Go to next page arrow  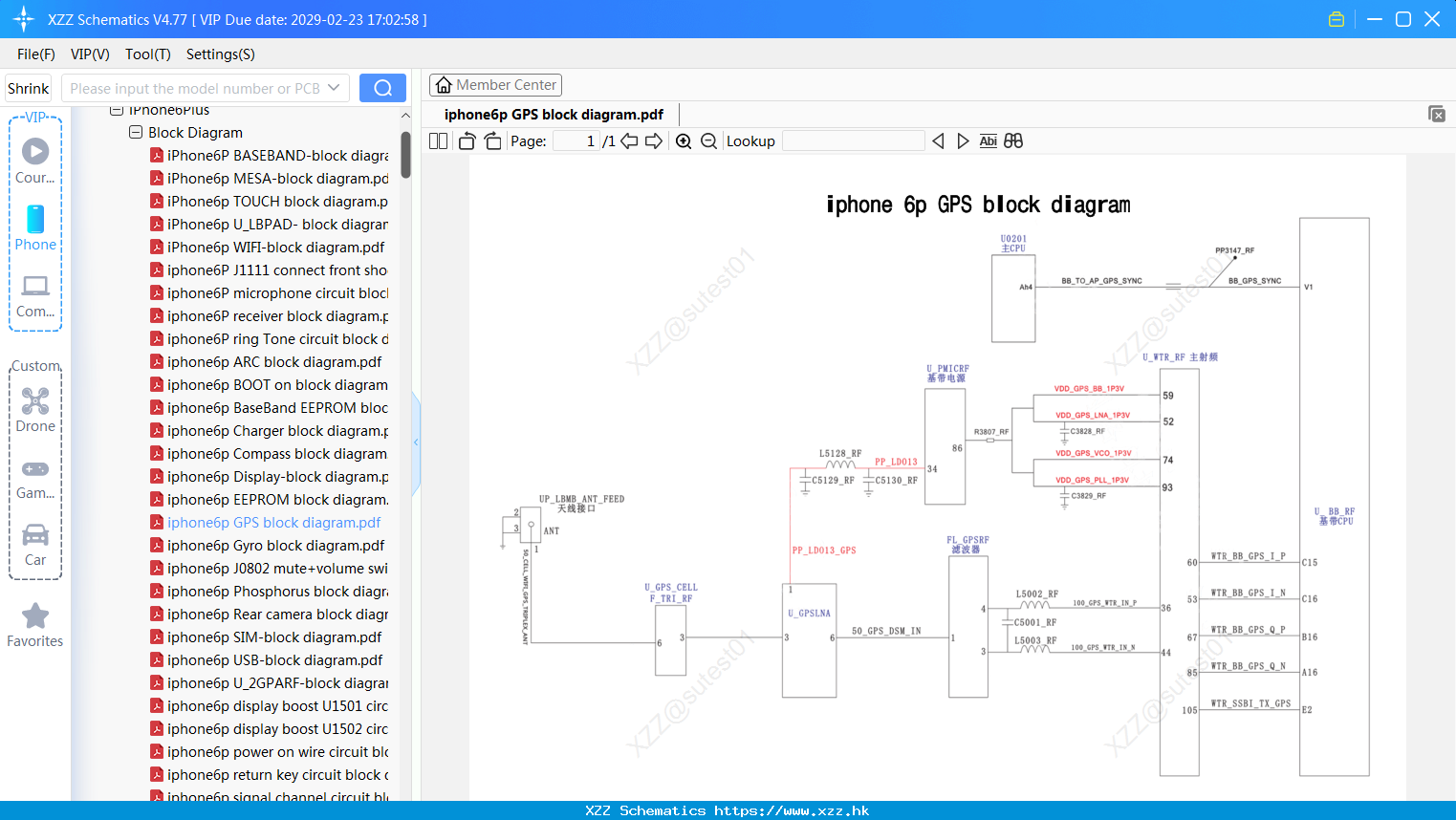(654, 141)
